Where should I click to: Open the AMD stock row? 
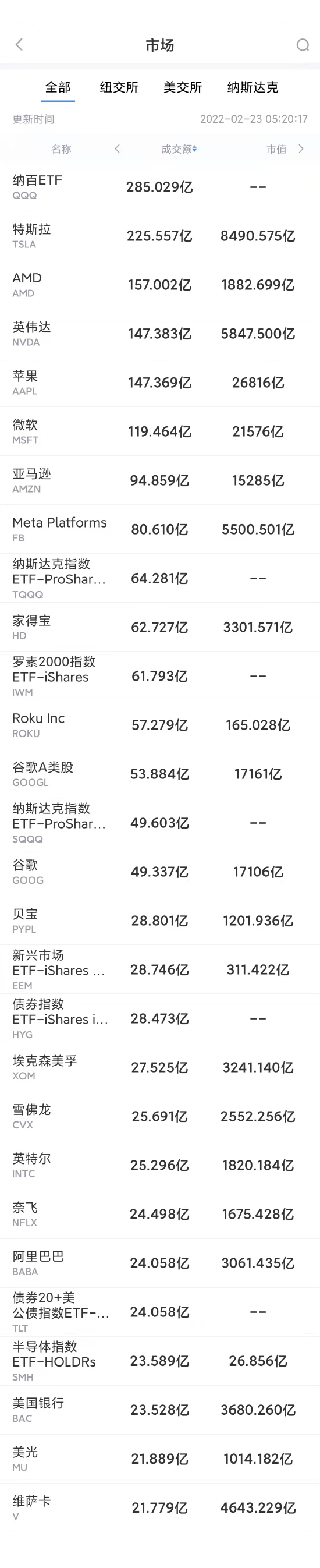(160, 285)
